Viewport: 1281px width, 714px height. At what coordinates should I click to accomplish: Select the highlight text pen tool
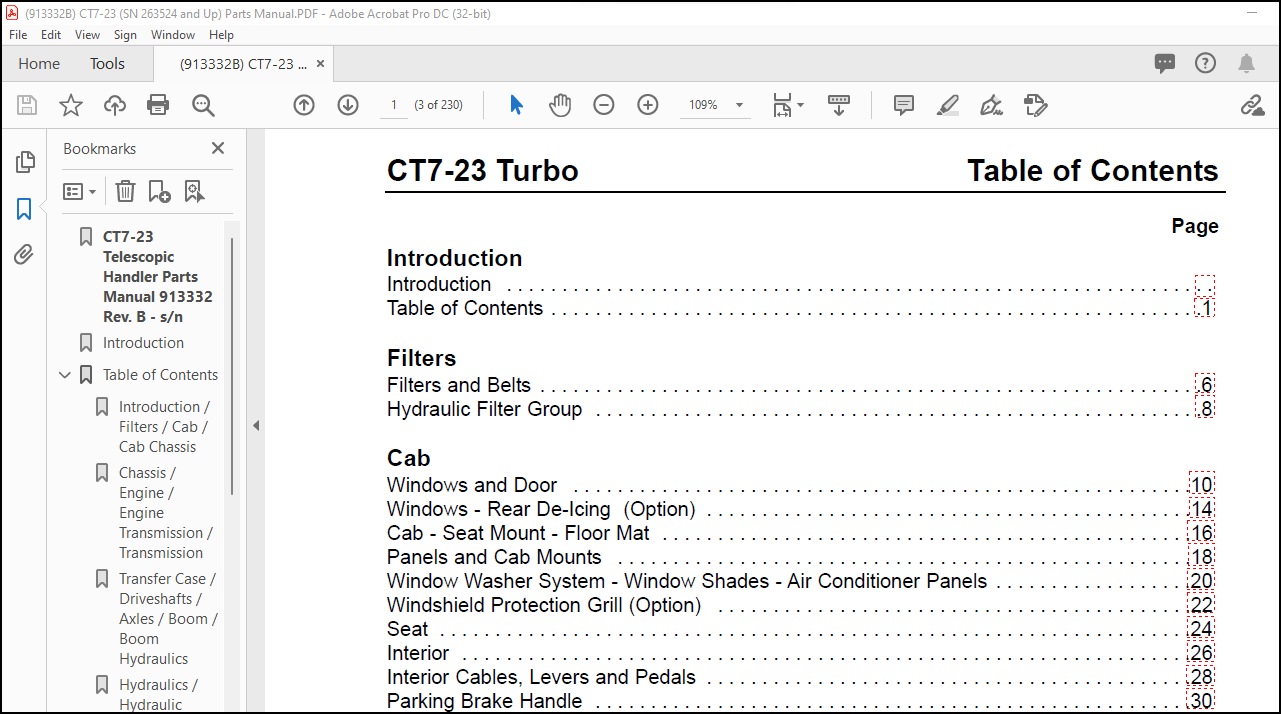[948, 105]
